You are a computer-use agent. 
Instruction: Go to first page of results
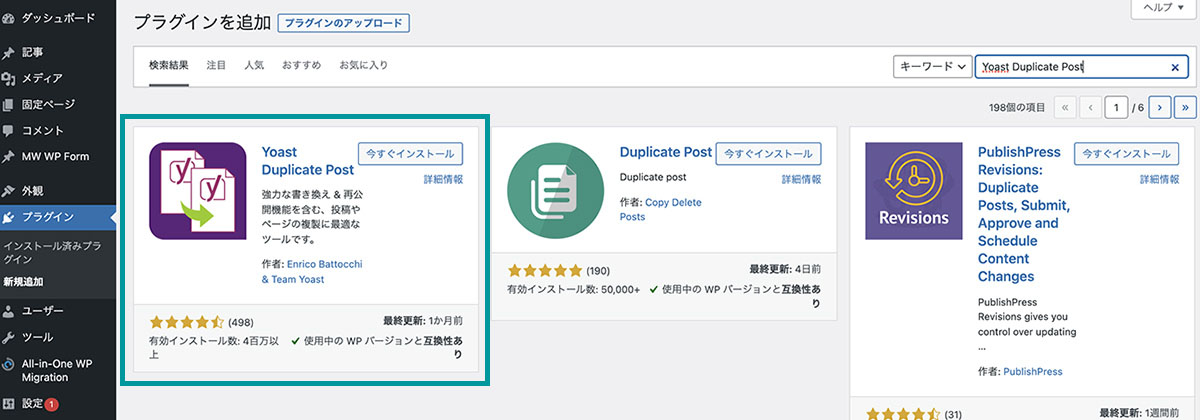(1065, 106)
